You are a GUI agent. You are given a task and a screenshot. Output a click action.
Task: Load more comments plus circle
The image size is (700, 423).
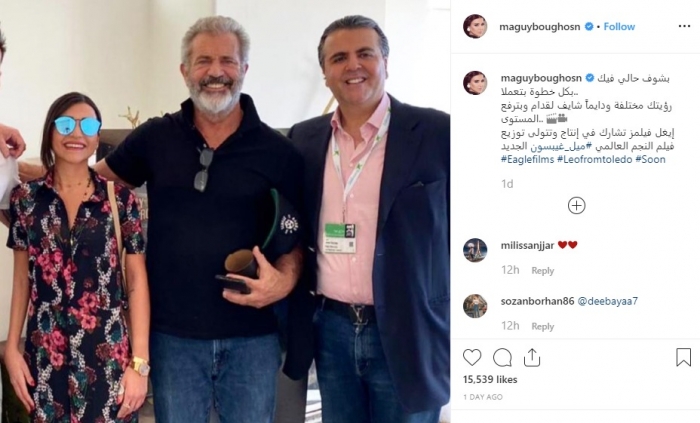[x=576, y=206]
